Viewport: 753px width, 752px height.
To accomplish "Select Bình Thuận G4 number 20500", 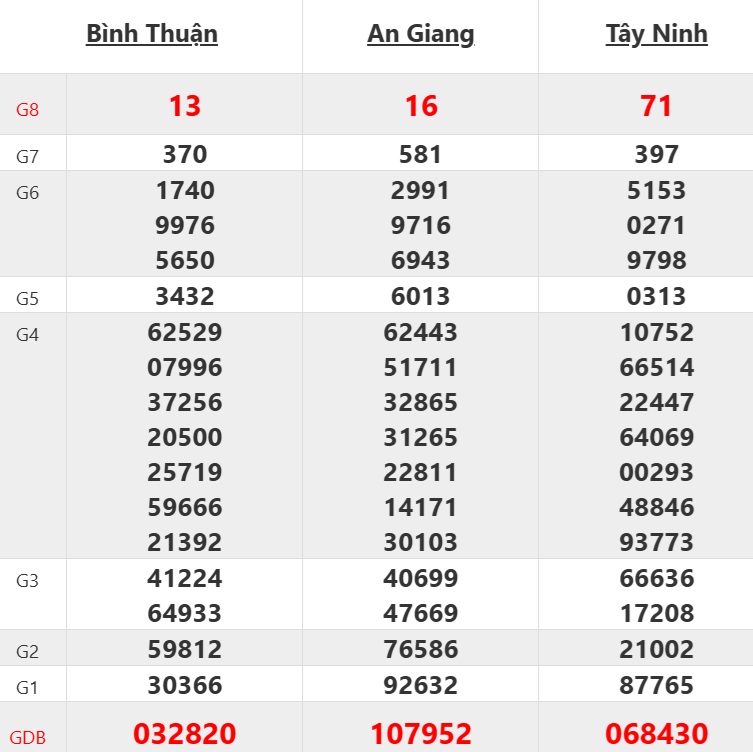I will 185,438.
